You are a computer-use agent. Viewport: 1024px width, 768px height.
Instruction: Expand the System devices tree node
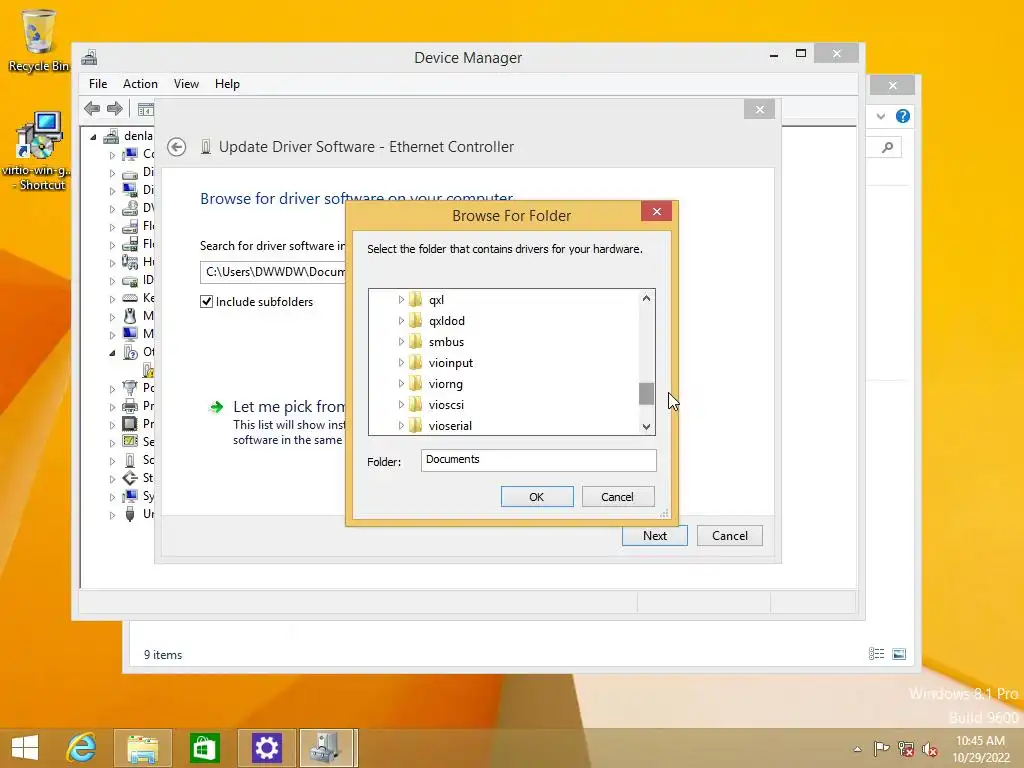(112, 496)
